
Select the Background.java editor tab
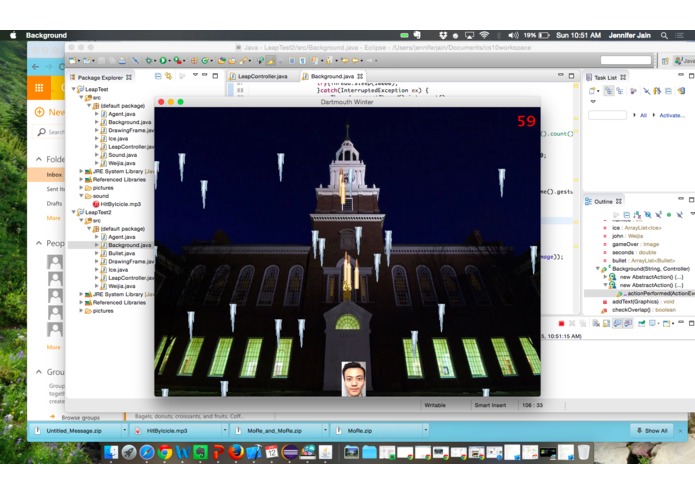[332, 76]
